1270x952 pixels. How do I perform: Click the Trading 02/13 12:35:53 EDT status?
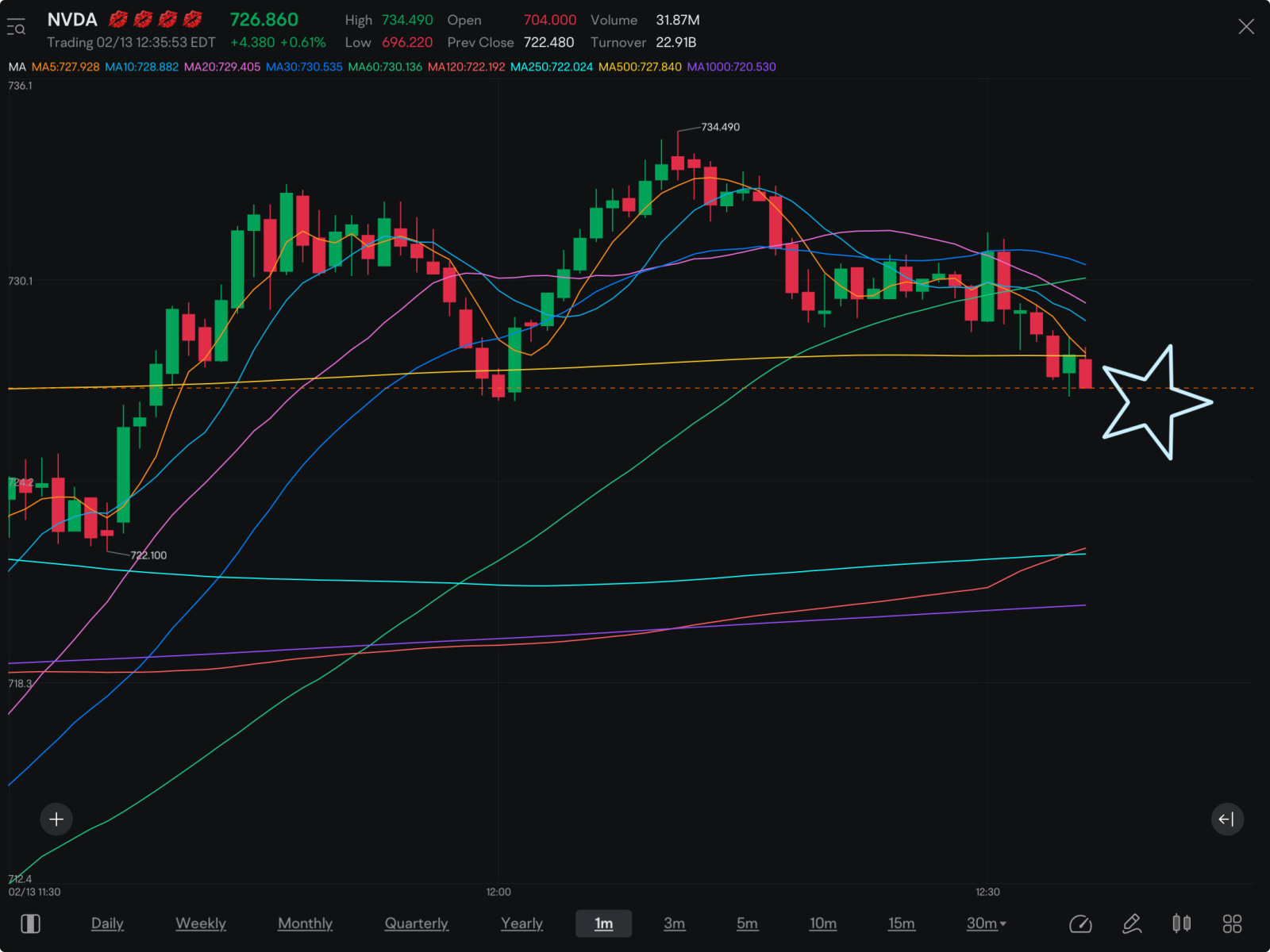131,42
